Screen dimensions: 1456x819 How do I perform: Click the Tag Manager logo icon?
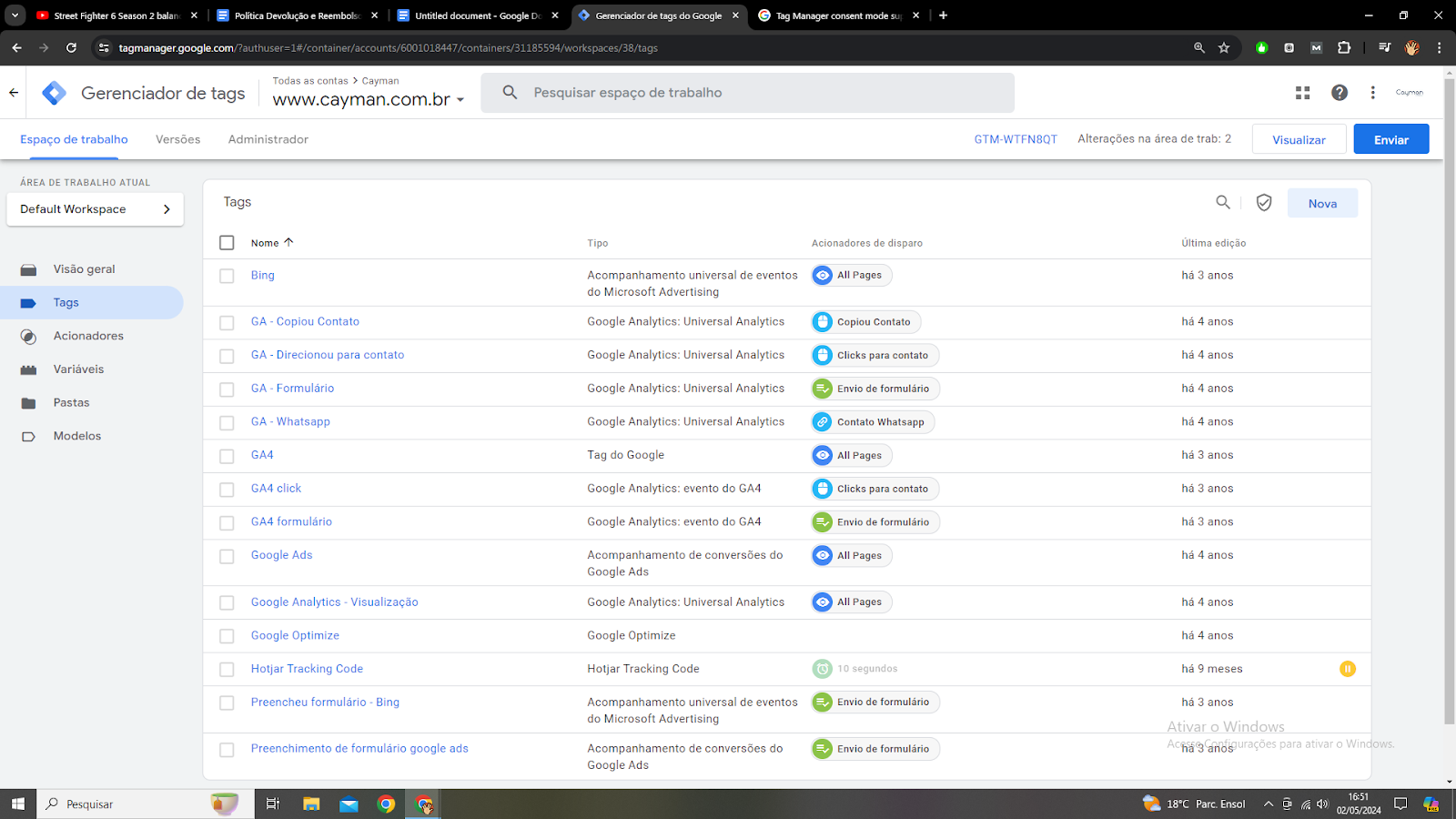pos(54,93)
